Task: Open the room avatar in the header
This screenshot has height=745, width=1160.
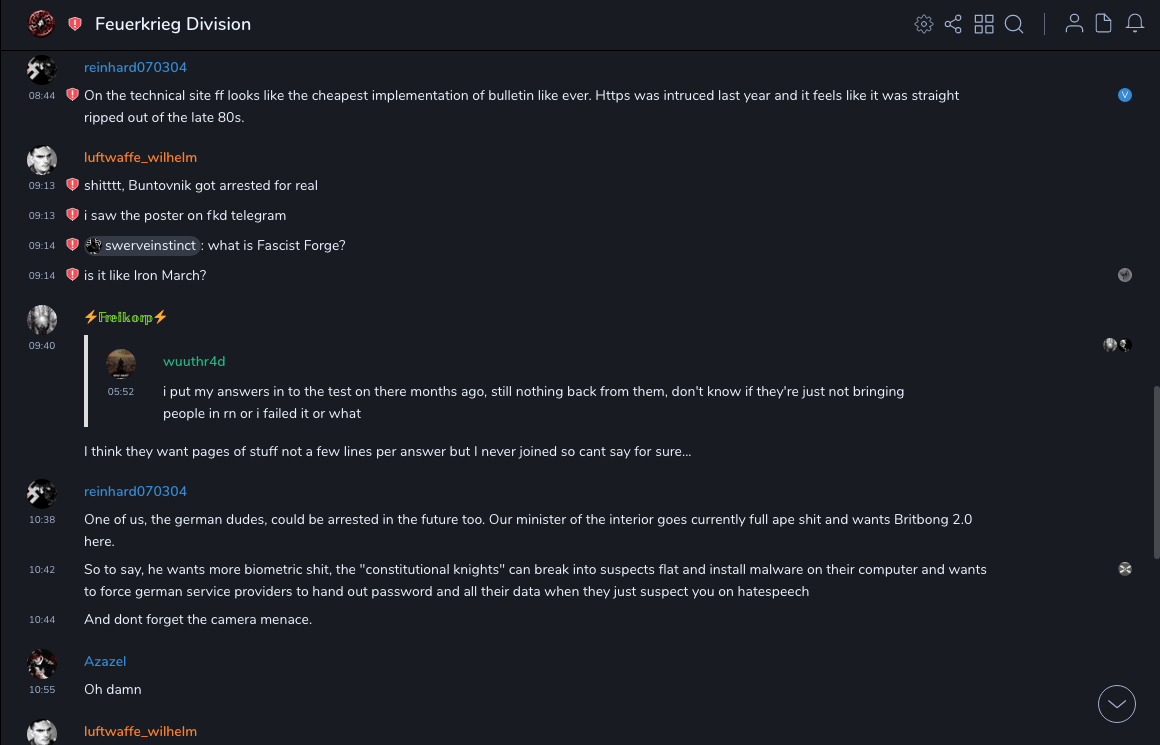Action: coord(41,24)
